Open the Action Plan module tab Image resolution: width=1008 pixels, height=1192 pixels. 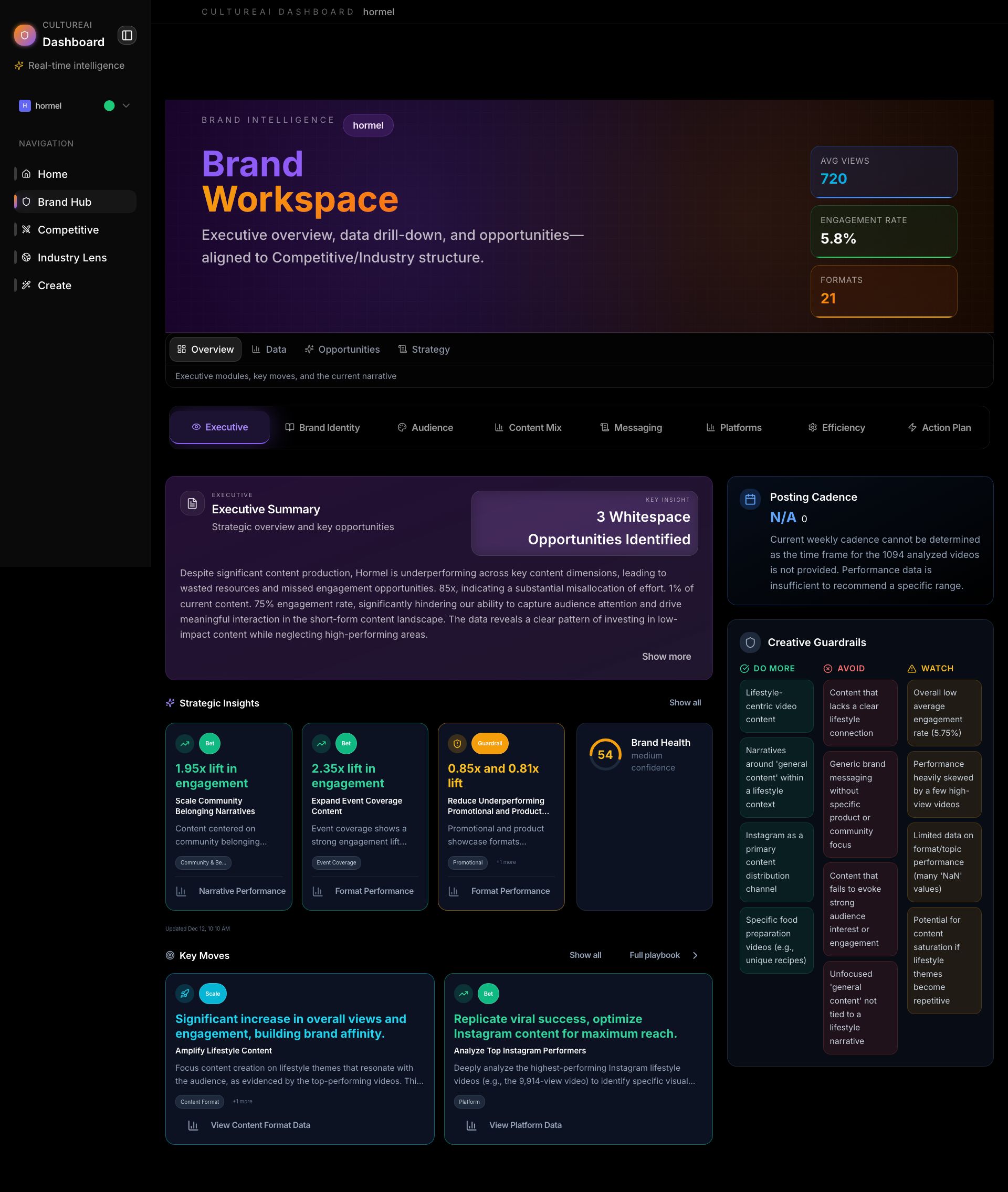939,427
